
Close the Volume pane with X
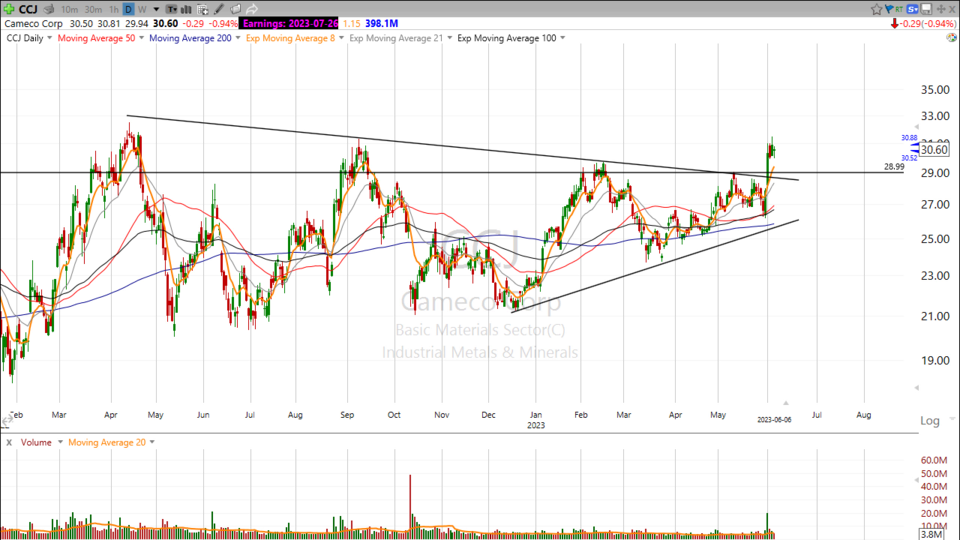[x=9, y=442]
